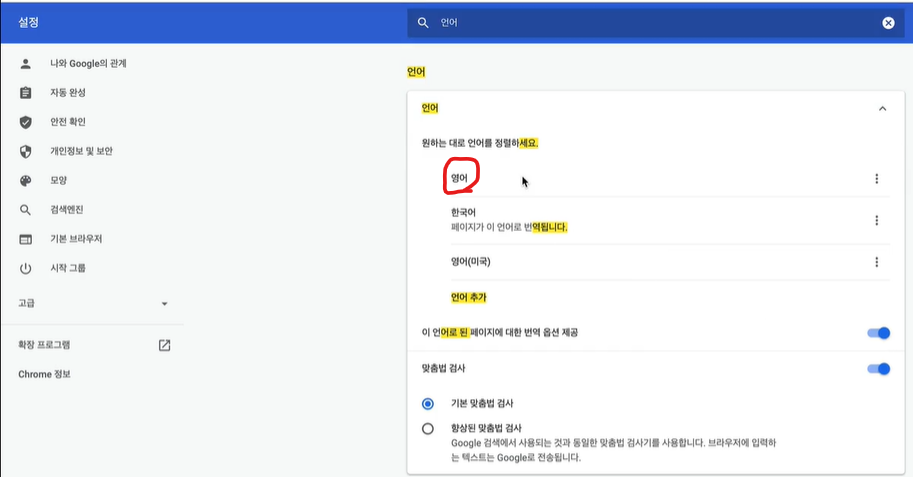Select 향상된 맞춤법 검사 radio button
The image size is (913, 477).
point(428,429)
